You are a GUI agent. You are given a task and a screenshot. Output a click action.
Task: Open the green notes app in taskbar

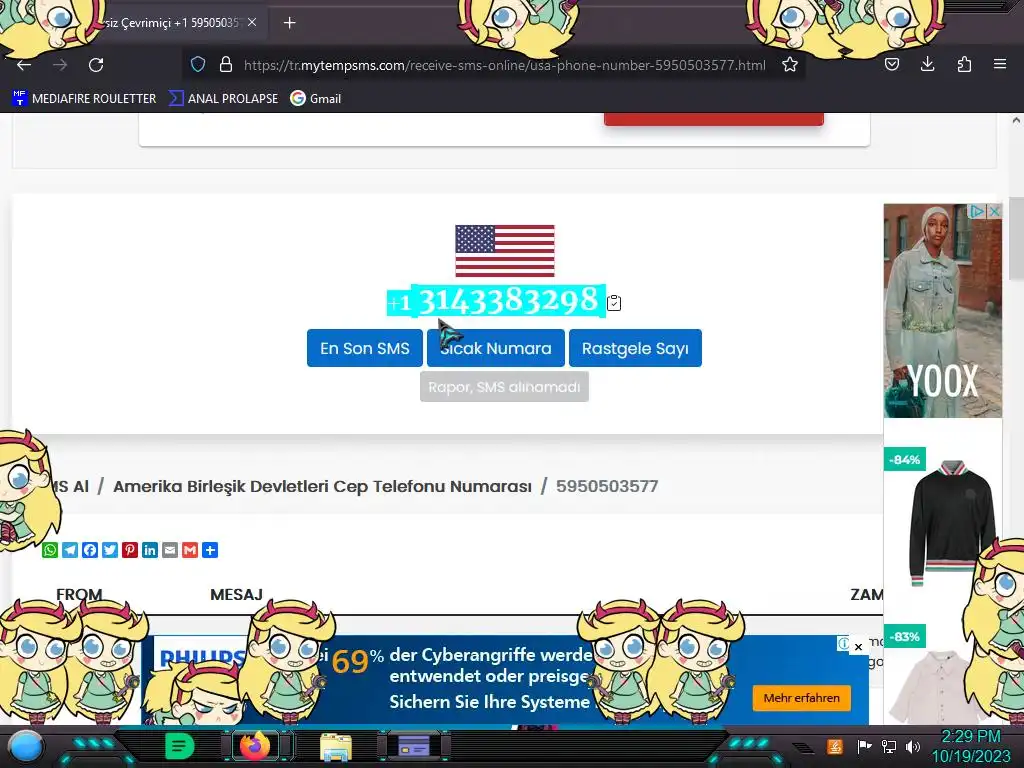pyautogui.click(x=179, y=746)
